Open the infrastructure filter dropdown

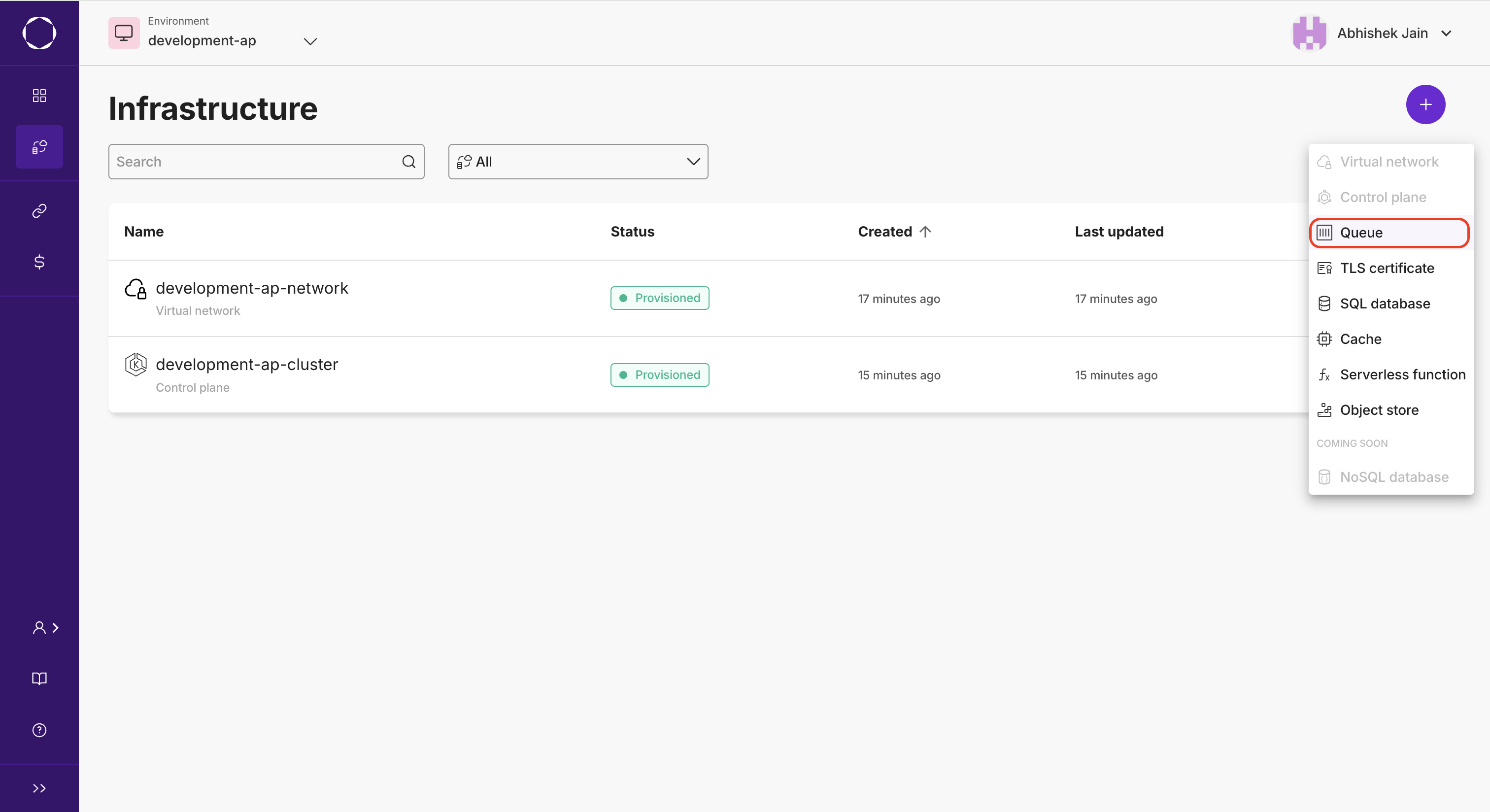click(x=578, y=161)
